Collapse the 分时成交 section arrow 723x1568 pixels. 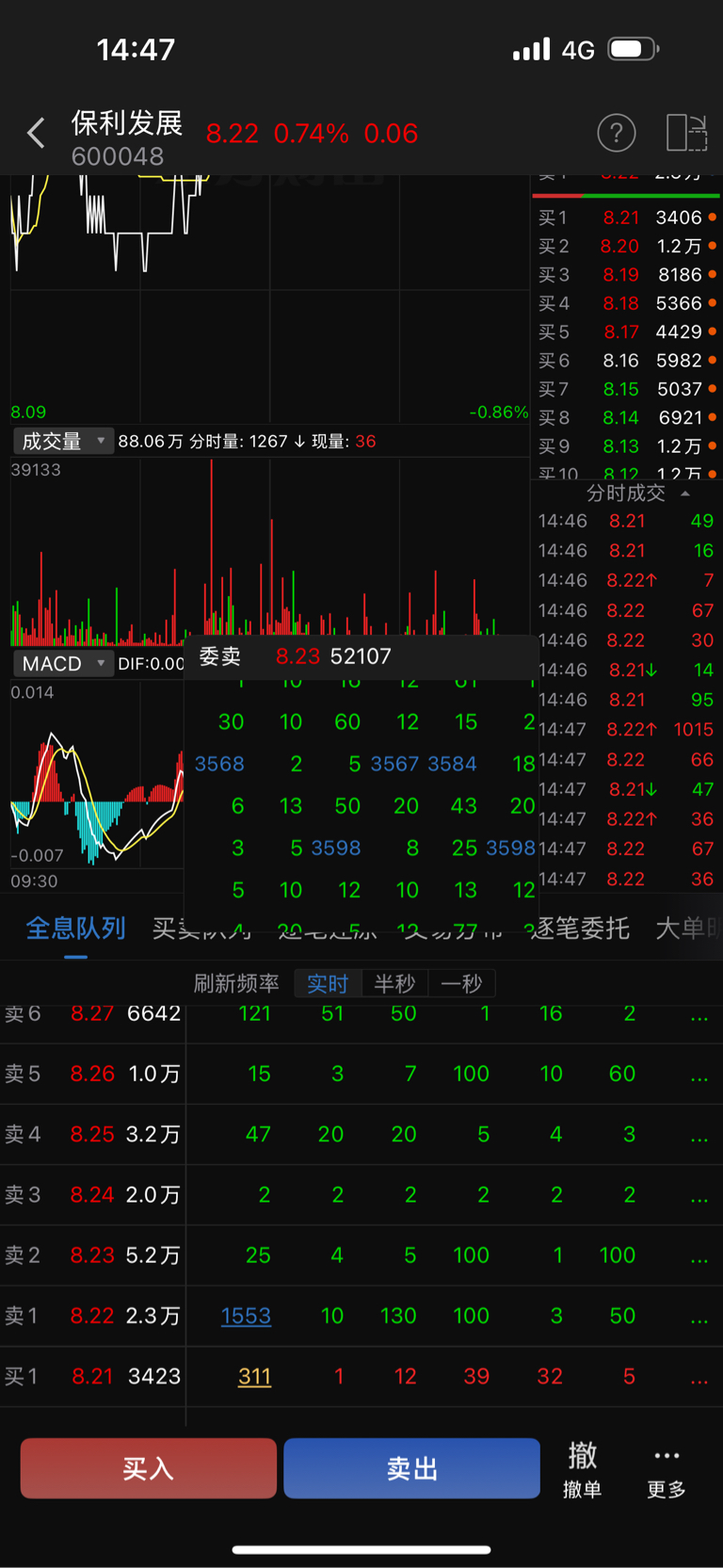(x=685, y=493)
